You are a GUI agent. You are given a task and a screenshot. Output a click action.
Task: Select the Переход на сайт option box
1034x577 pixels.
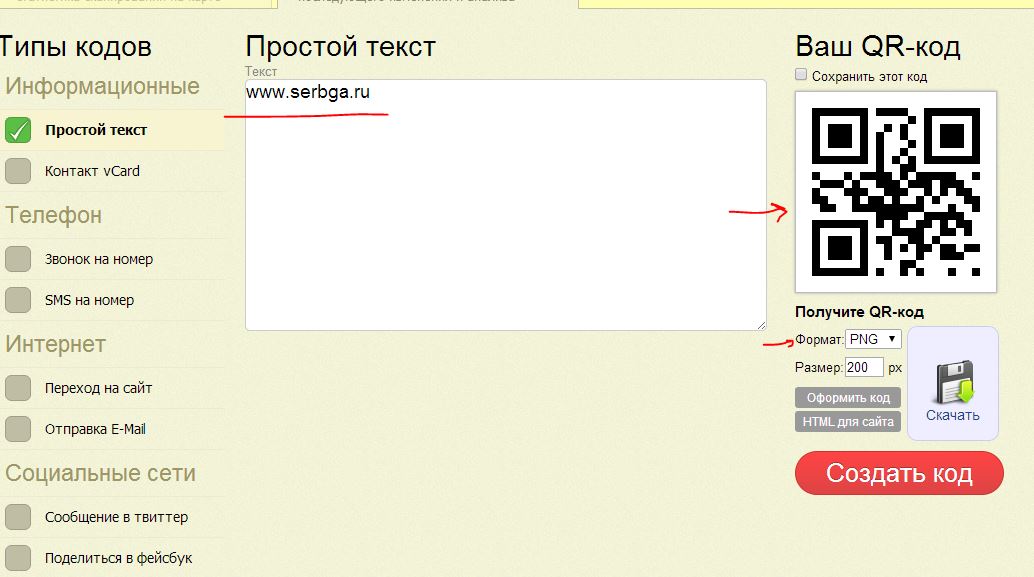[19, 388]
